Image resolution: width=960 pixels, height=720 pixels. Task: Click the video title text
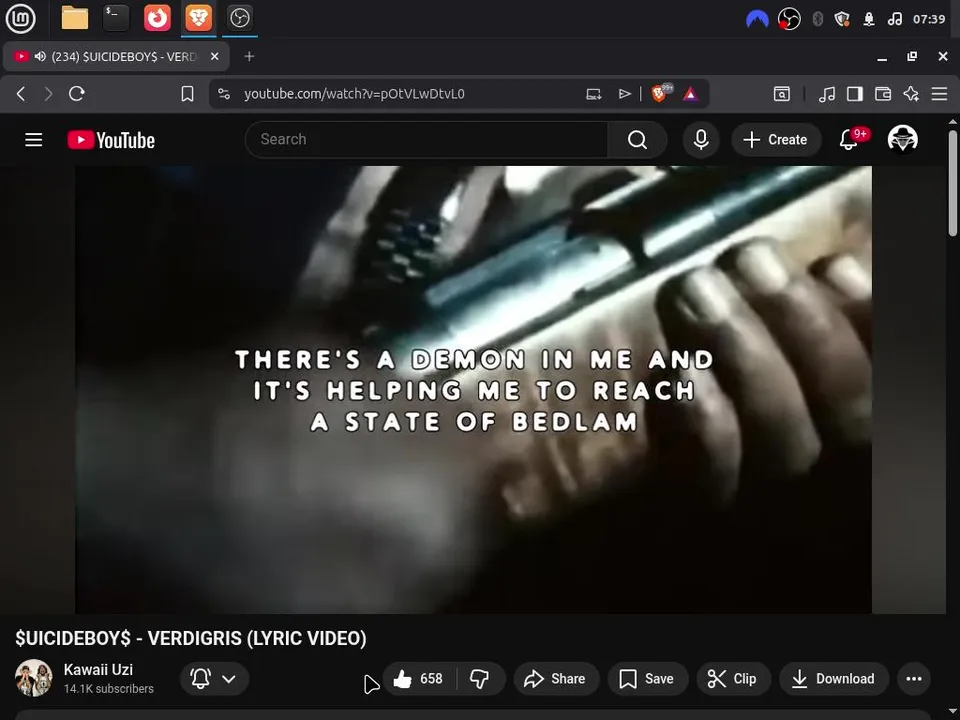point(191,638)
